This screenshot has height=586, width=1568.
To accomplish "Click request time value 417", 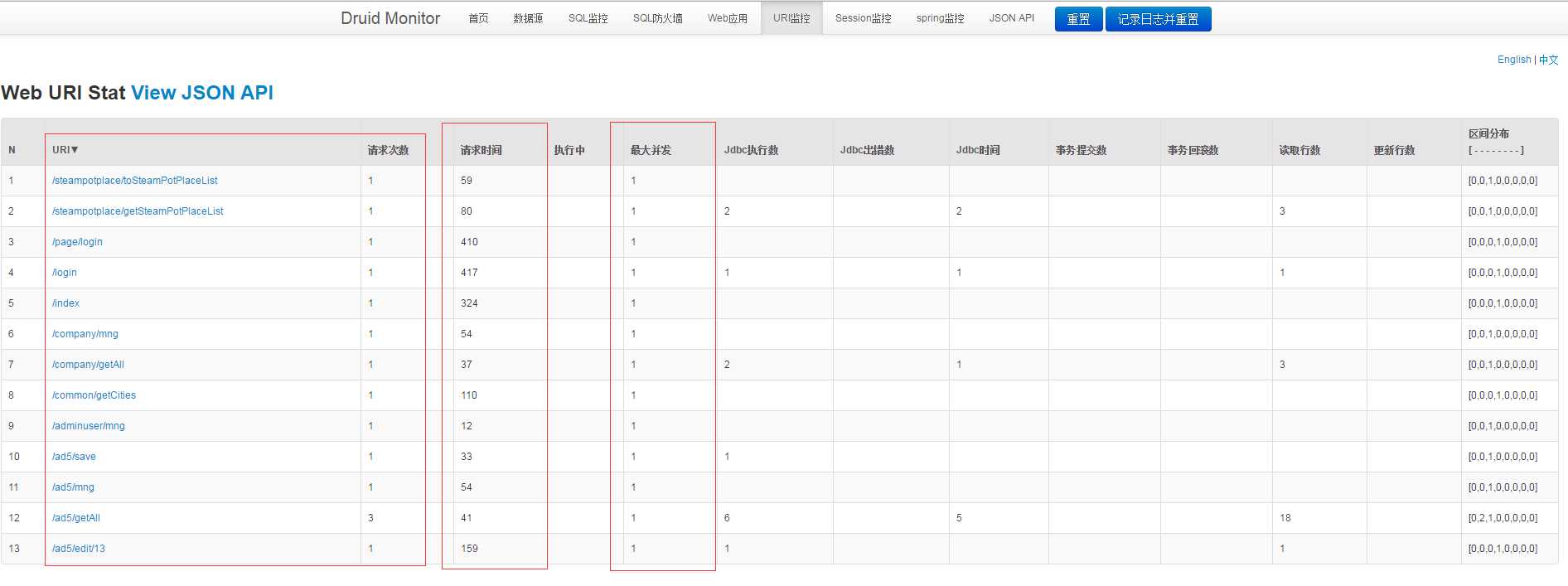I will coord(469,273).
